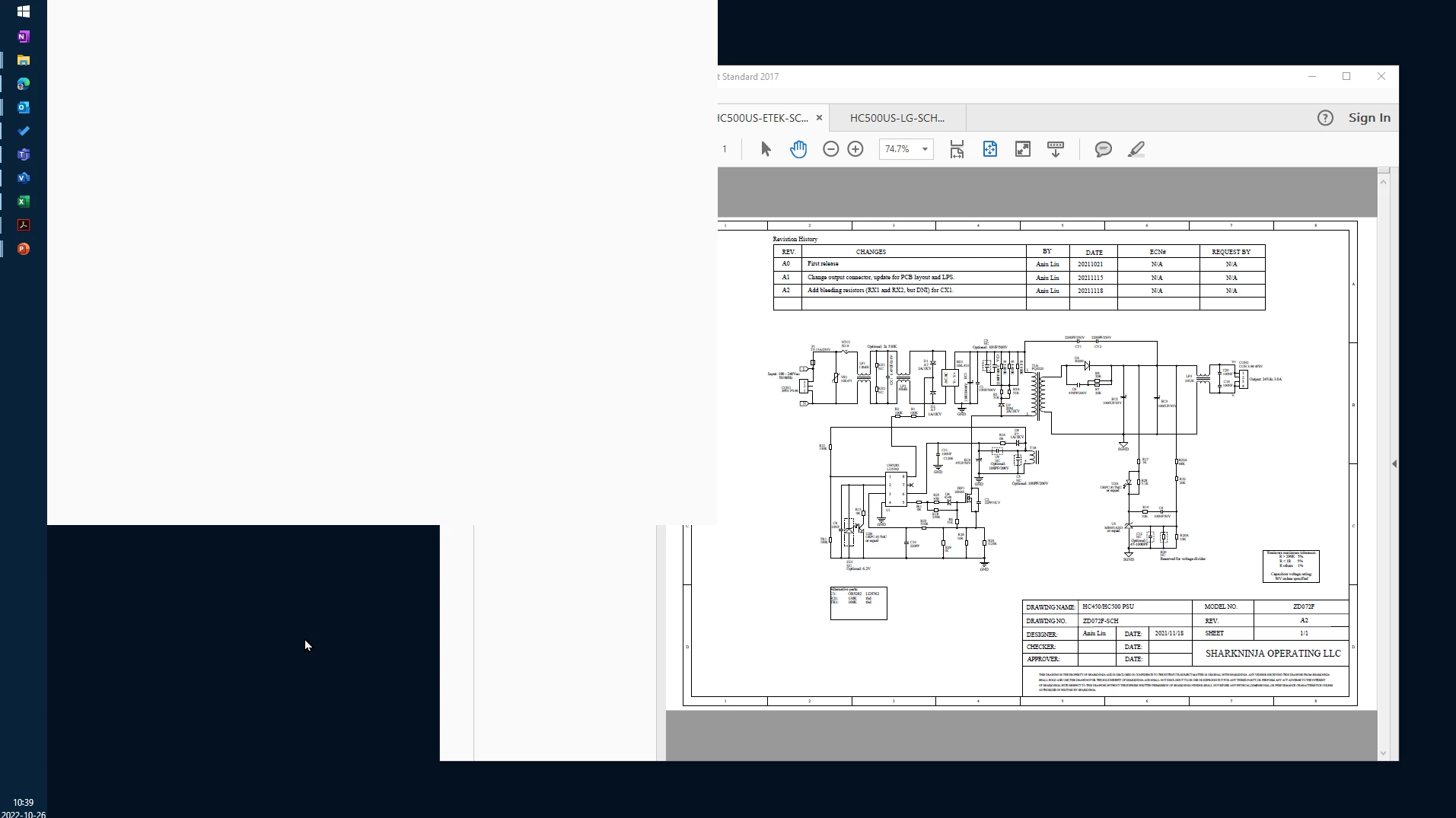
Task: Open Excel from the taskbar
Action: click(24, 202)
